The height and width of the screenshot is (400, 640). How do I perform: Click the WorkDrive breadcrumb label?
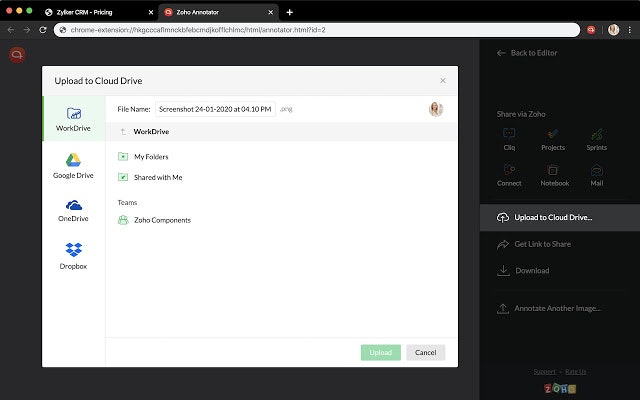(x=151, y=131)
